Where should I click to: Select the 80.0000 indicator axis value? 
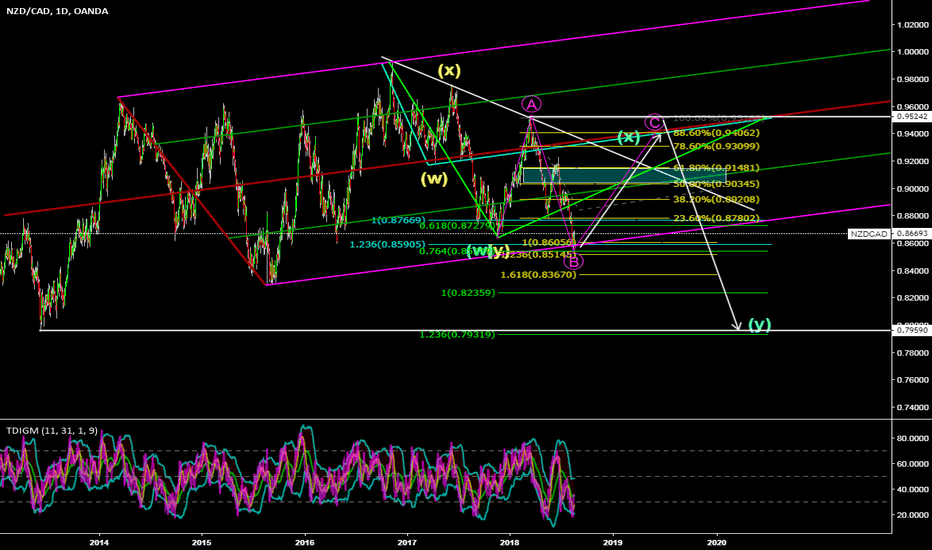click(x=913, y=438)
